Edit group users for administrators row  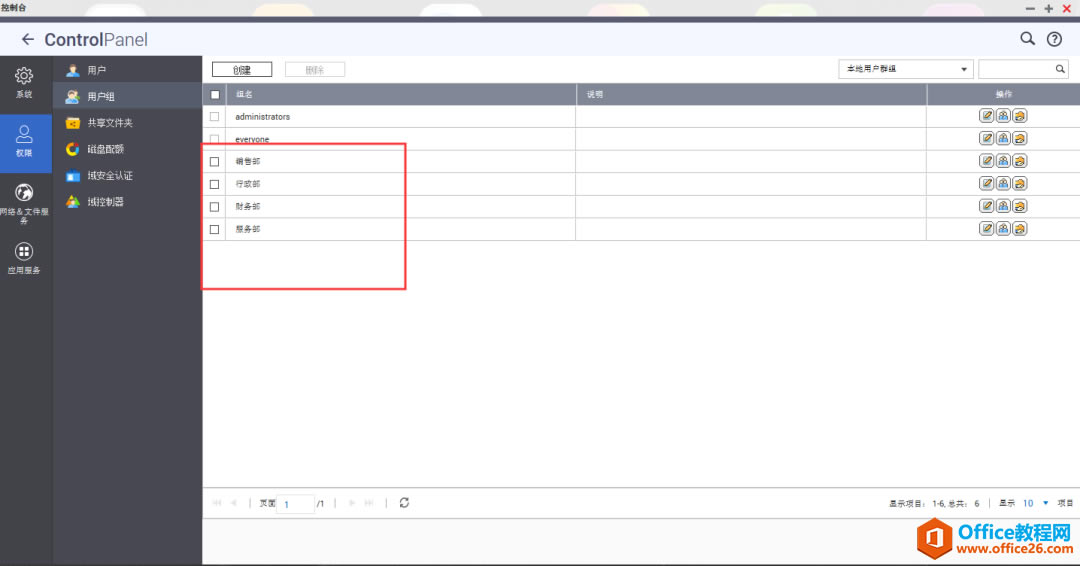(x=1003, y=116)
